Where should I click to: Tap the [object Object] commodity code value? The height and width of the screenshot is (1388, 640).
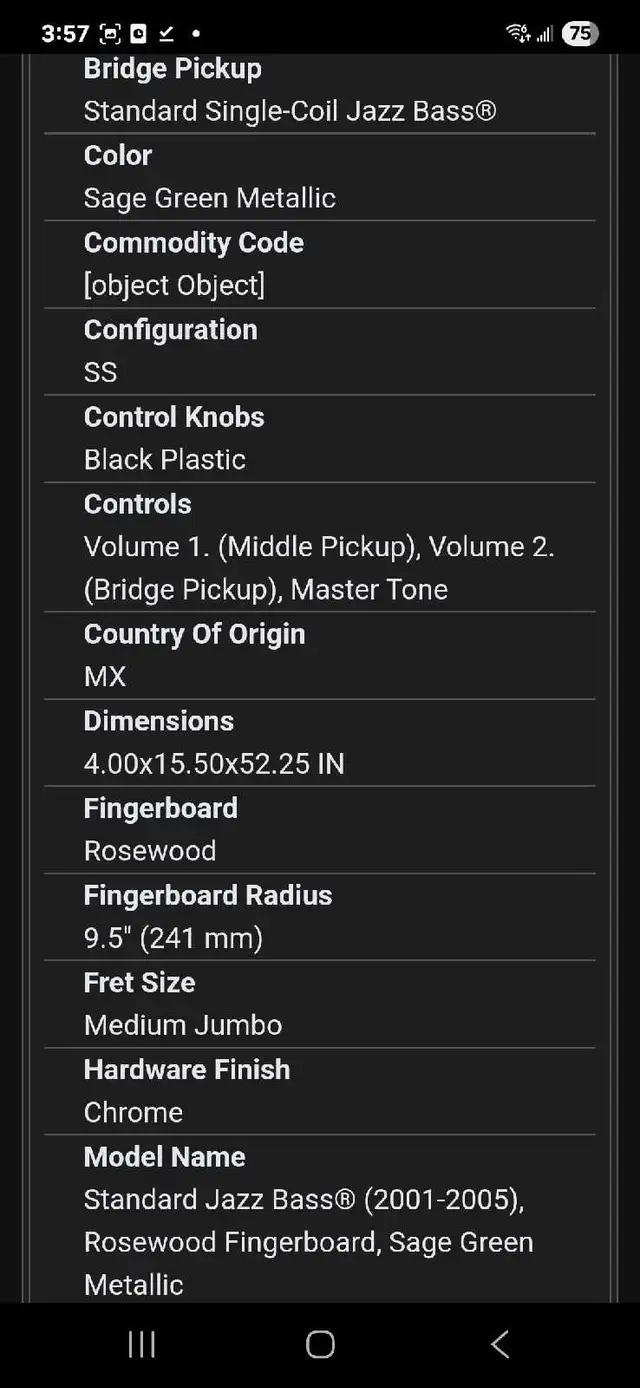click(x=174, y=285)
